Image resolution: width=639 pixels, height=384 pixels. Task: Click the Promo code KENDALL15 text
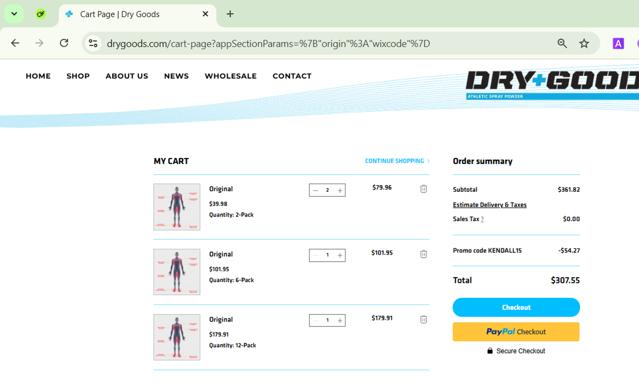tap(487, 250)
